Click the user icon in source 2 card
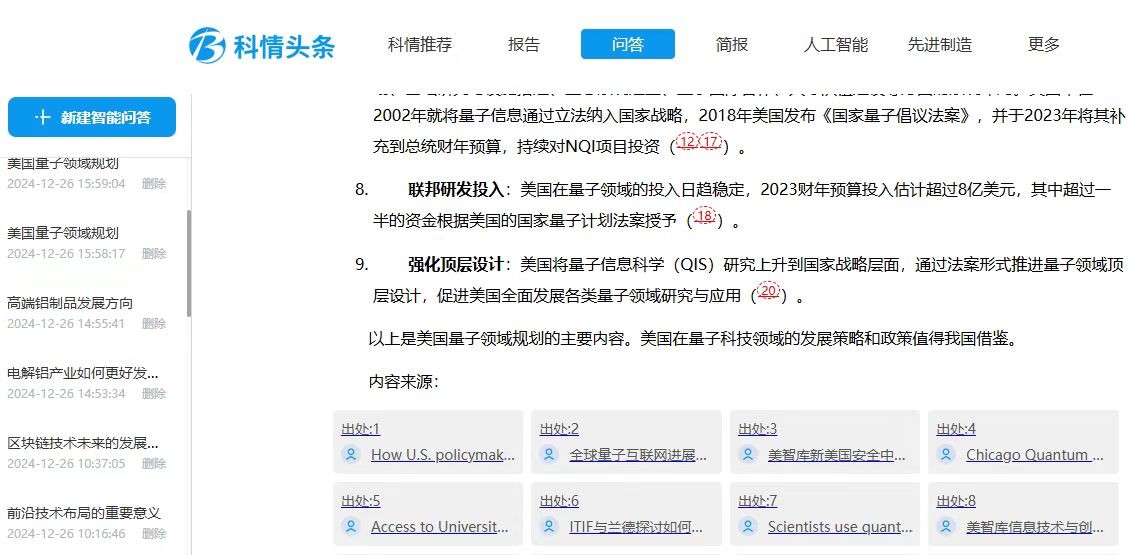The image size is (1128, 555). (550, 454)
